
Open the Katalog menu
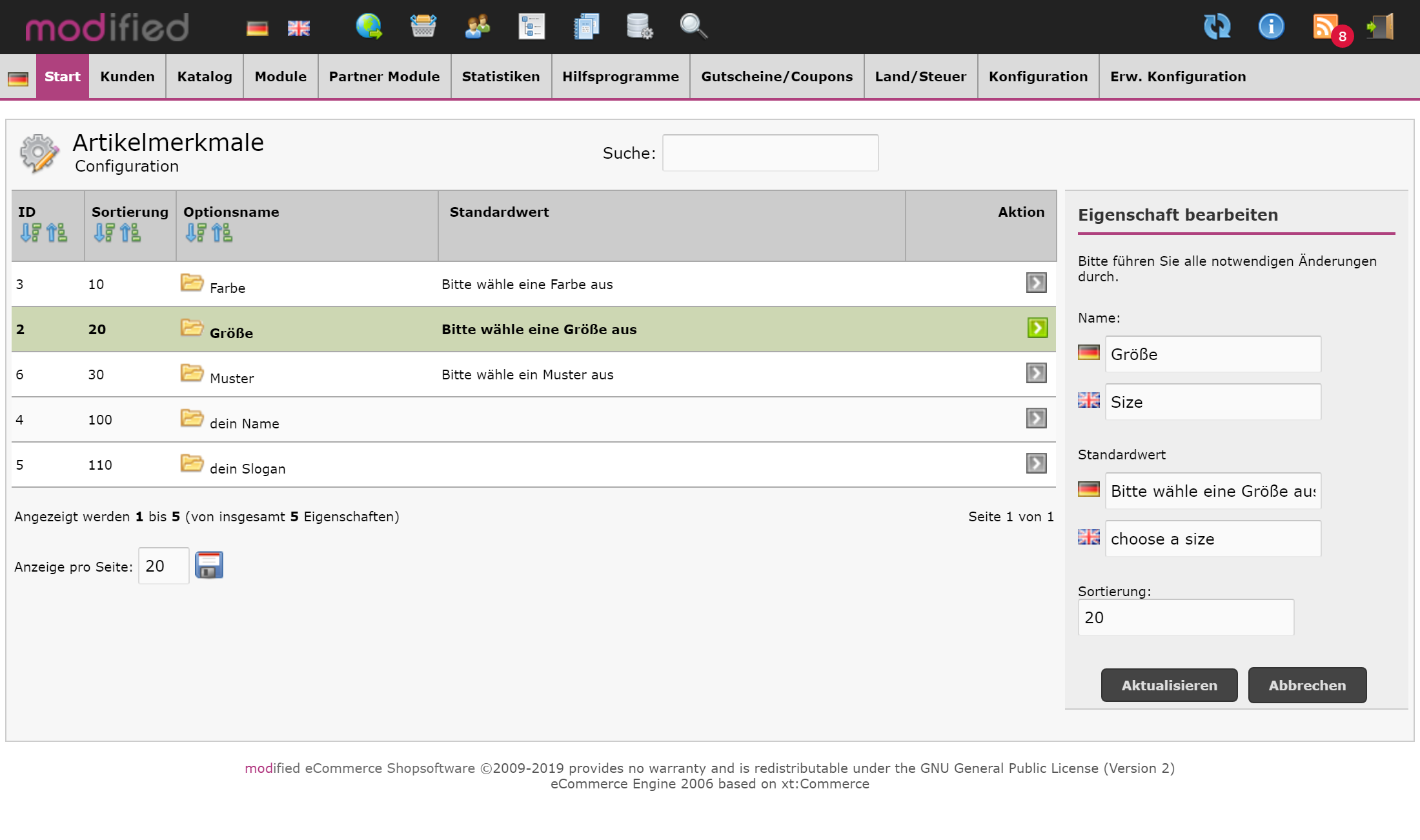[205, 77]
